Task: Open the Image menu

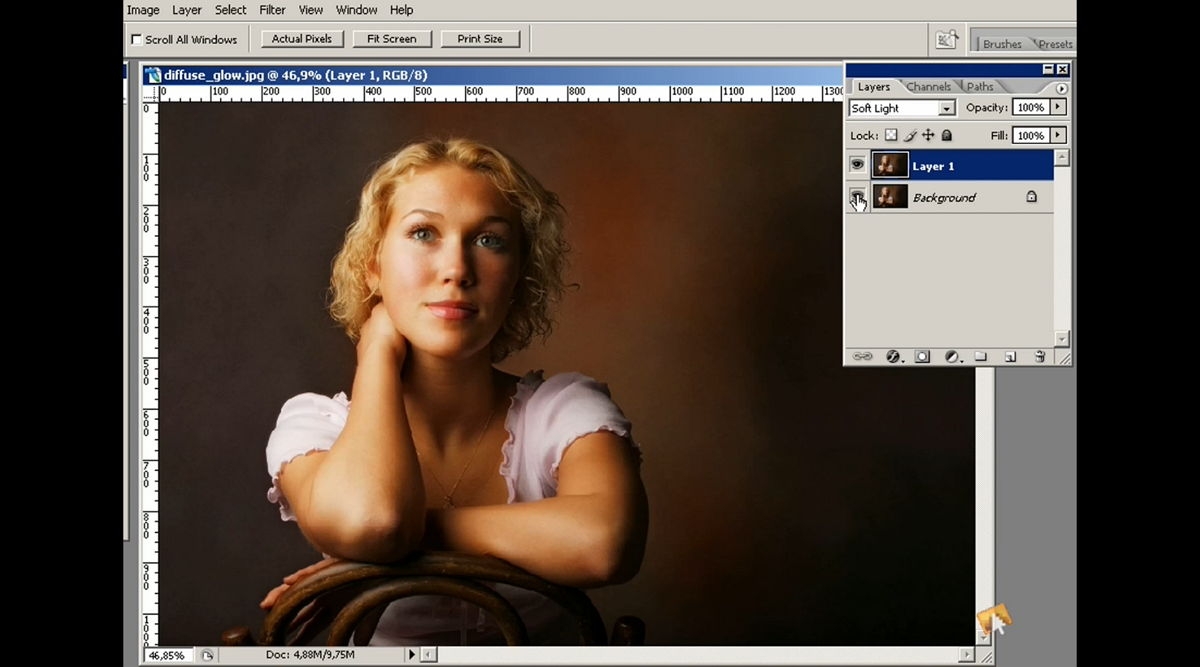Action: (143, 10)
